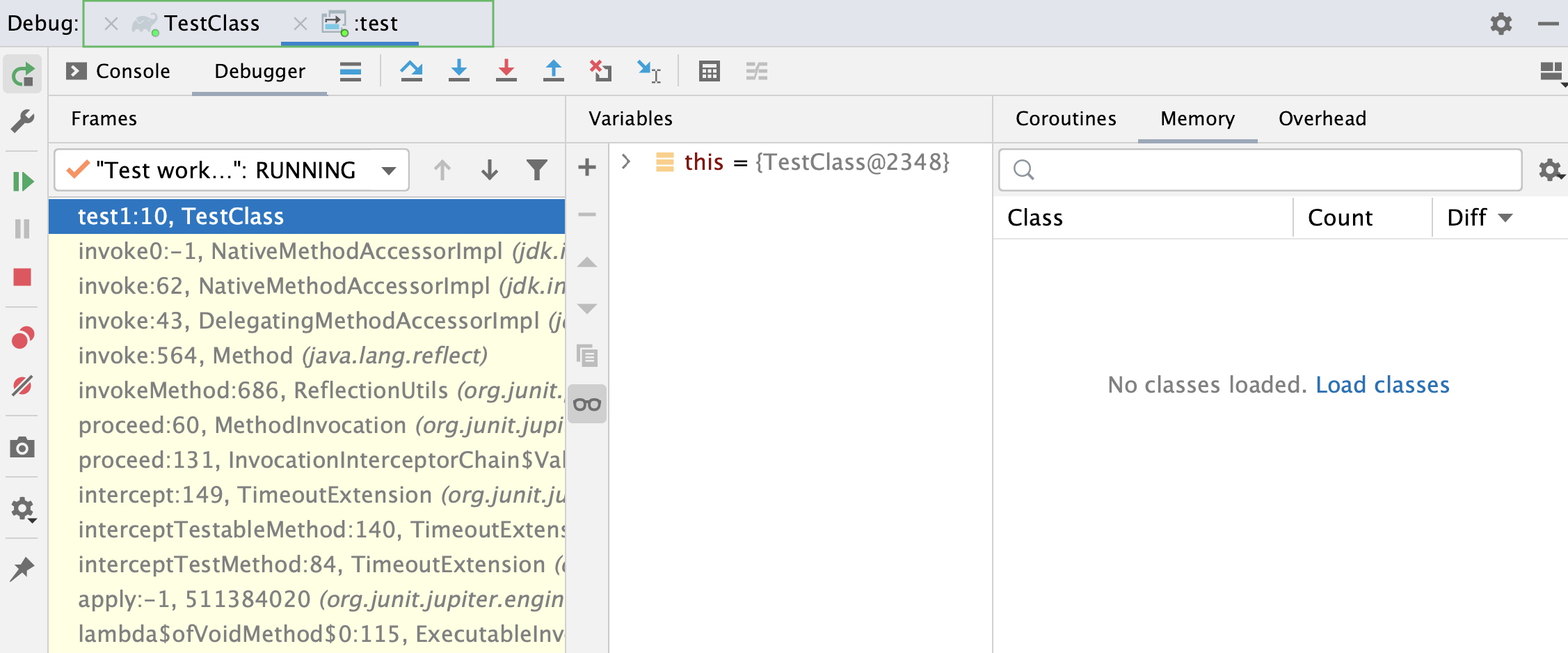The image size is (1568, 653).
Task: Step into the method call
Action: pyautogui.click(x=459, y=71)
